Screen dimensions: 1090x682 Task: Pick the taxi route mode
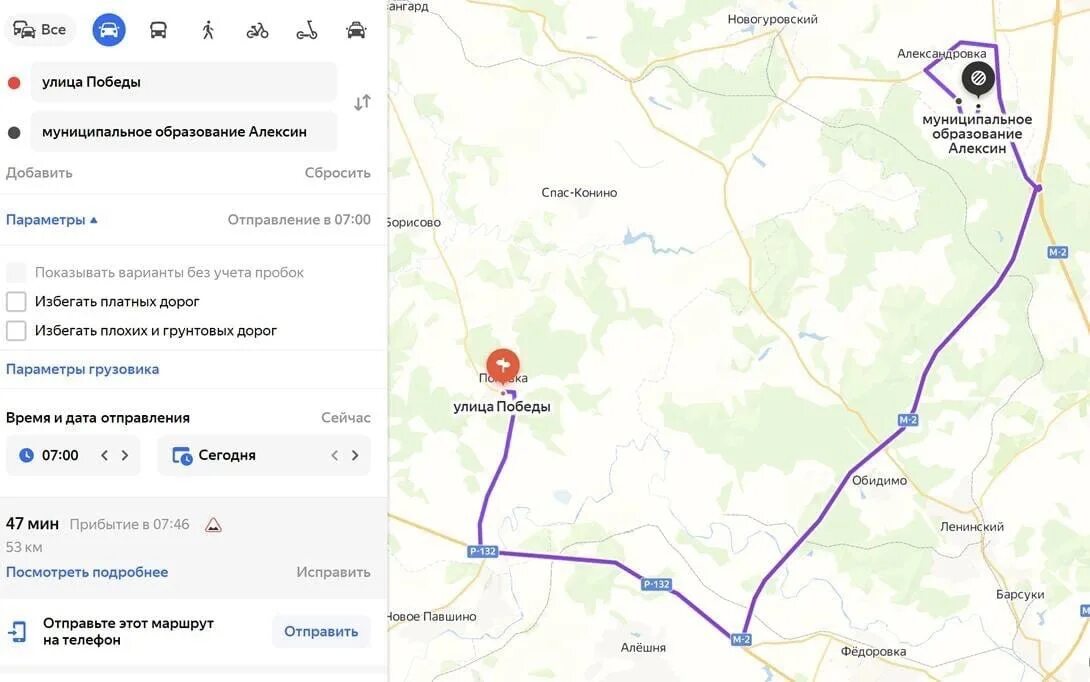click(356, 31)
